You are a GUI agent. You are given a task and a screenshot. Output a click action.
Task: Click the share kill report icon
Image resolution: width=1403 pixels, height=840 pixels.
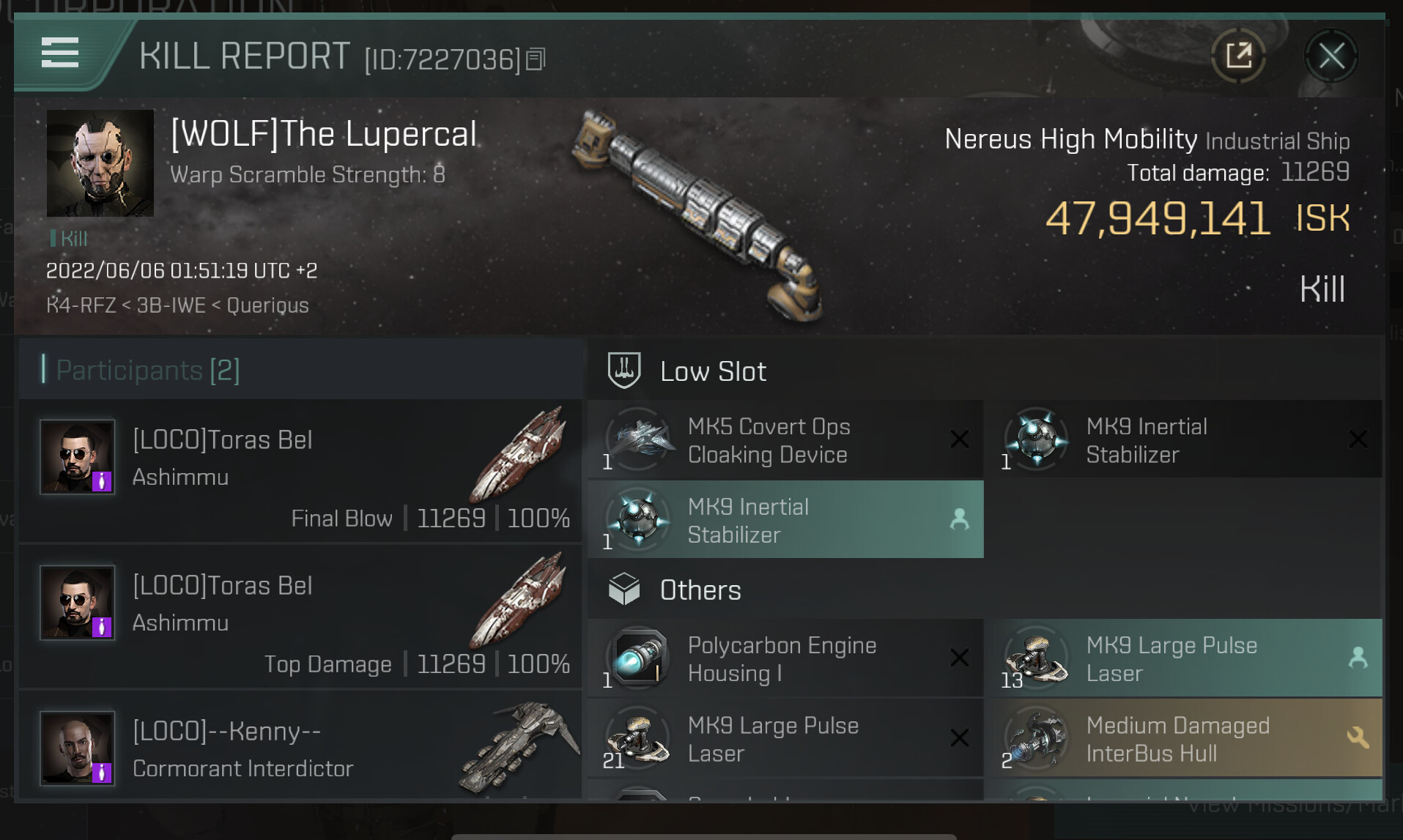[1238, 56]
